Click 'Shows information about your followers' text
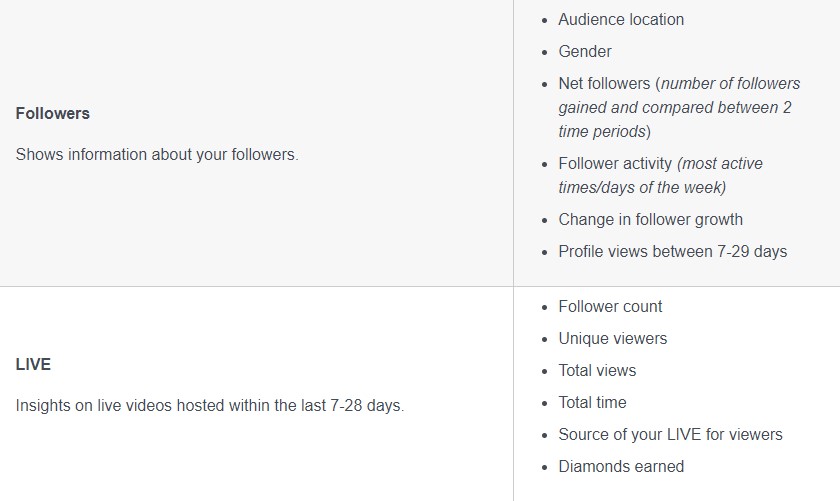 click(157, 155)
